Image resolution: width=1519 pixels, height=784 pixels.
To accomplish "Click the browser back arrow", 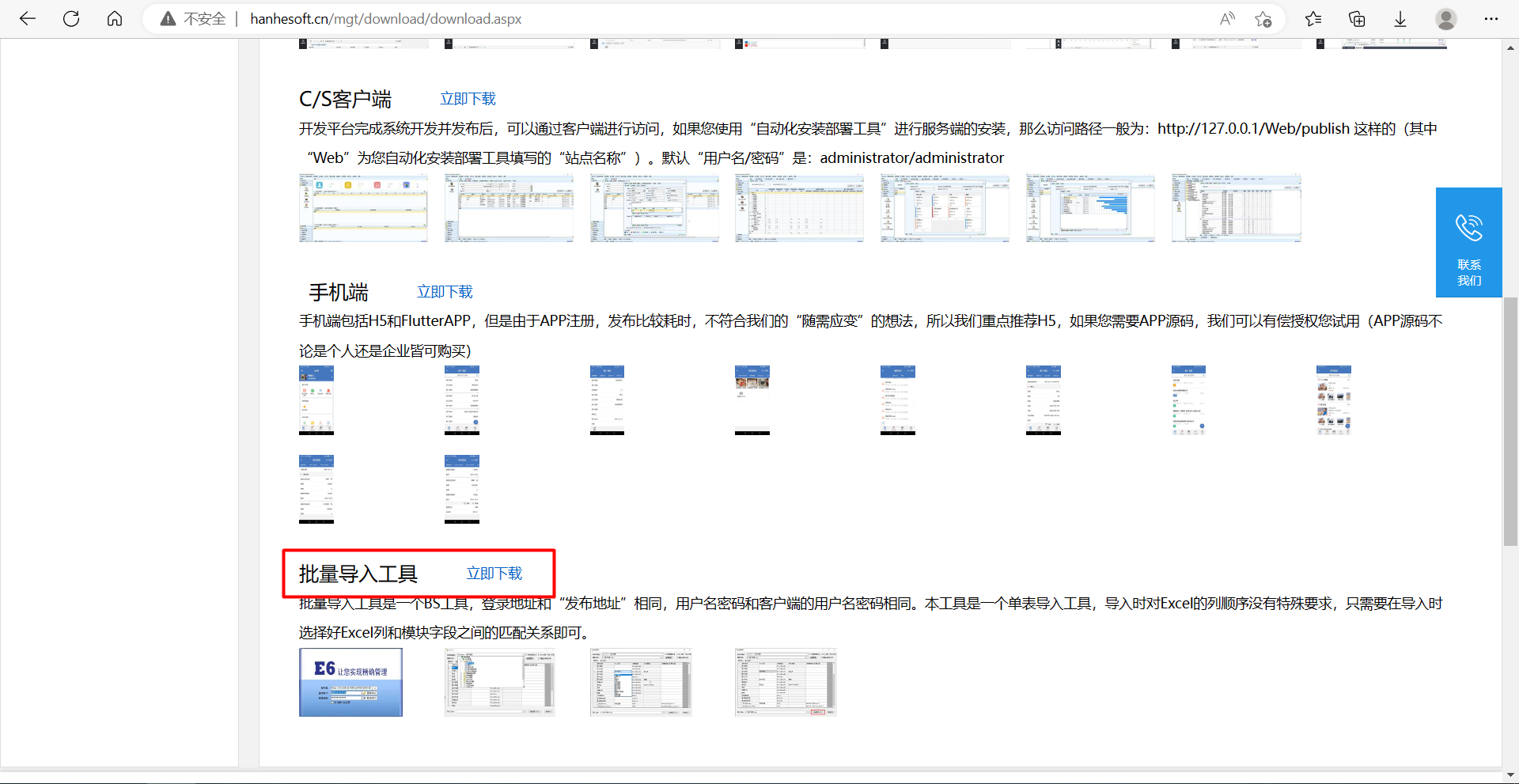I will [28, 19].
